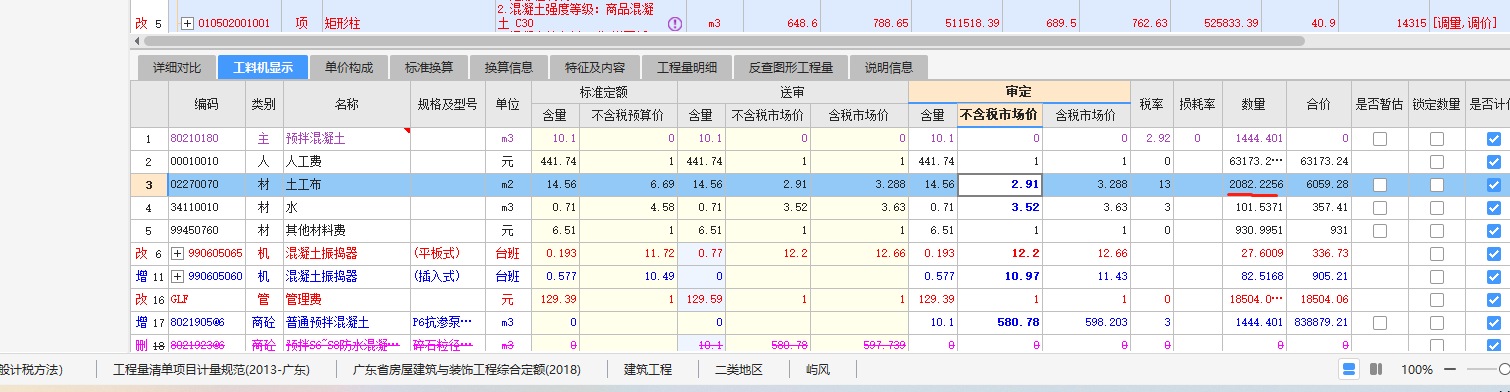Open the 详细对比 tab

point(176,68)
